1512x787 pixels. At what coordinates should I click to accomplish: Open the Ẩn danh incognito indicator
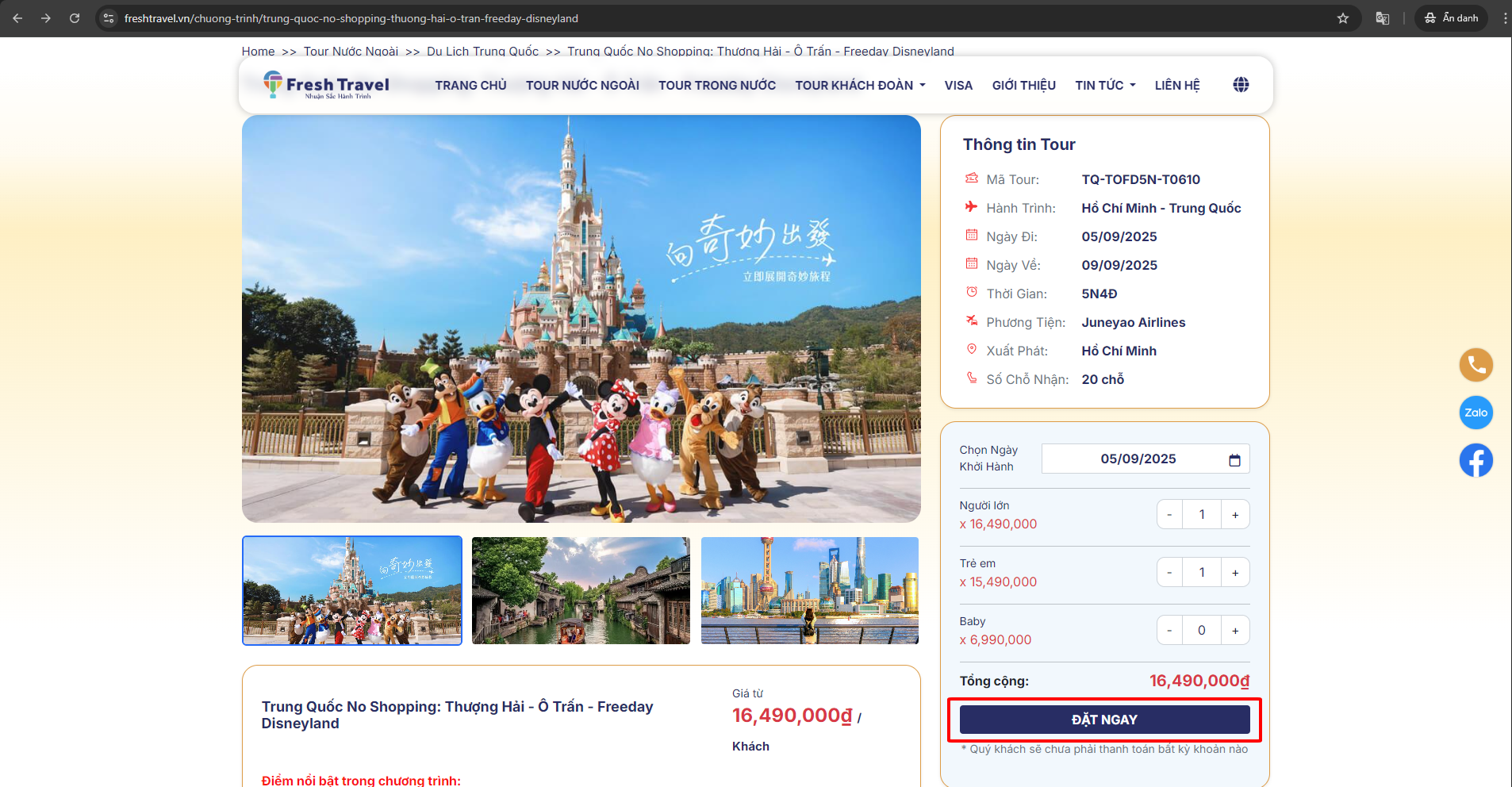tap(1451, 17)
